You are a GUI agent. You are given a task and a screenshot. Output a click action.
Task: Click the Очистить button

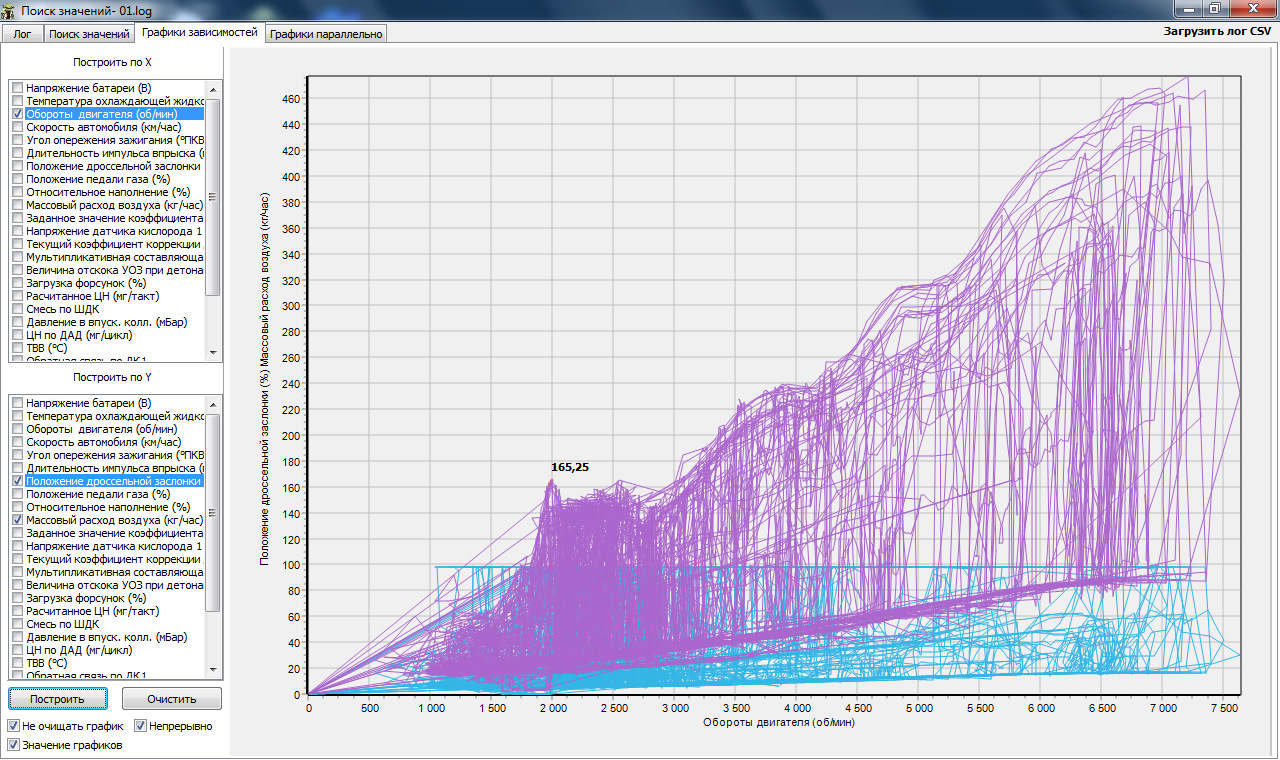pos(171,698)
